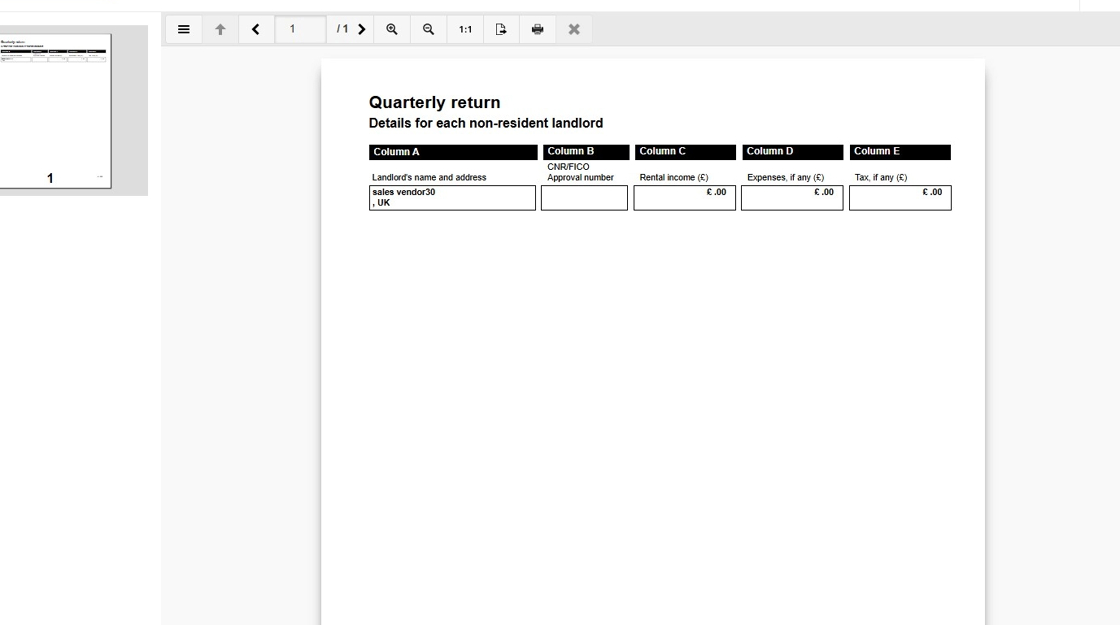
Task: Click the page number input field
Action: 301,29
